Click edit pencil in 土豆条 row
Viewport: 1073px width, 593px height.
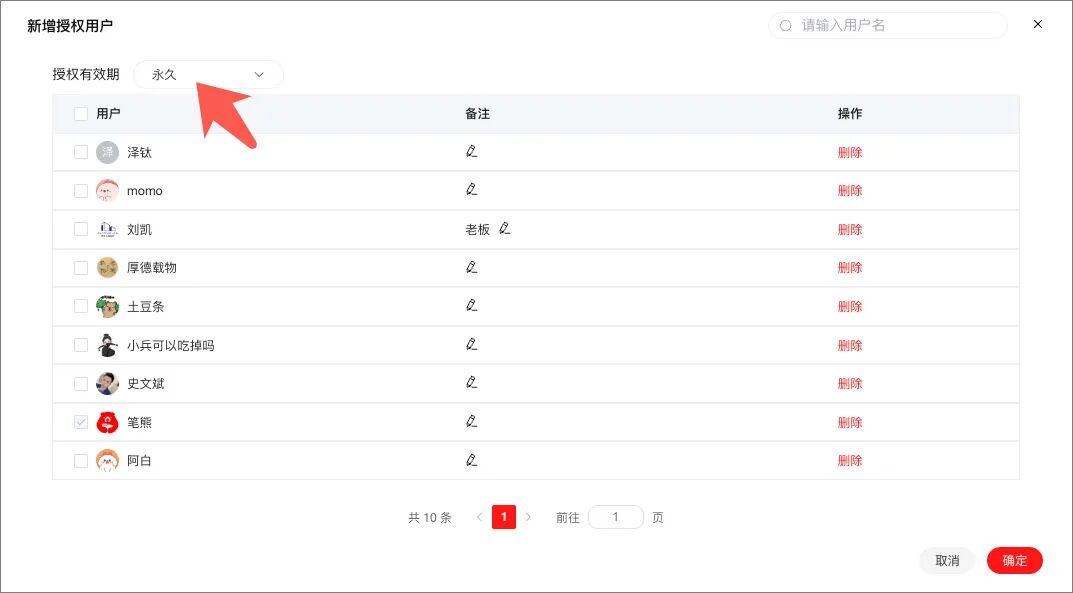pos(471,305)
